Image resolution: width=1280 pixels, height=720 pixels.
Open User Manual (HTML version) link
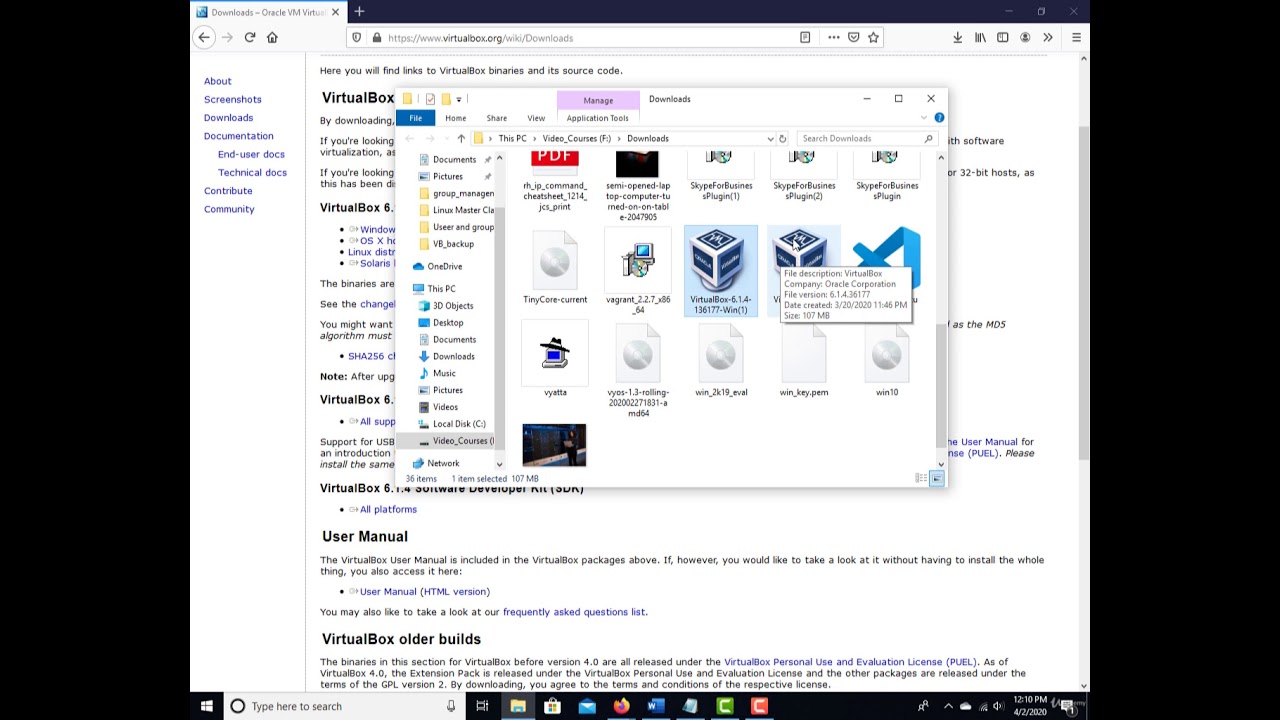[x=424, y=592]
